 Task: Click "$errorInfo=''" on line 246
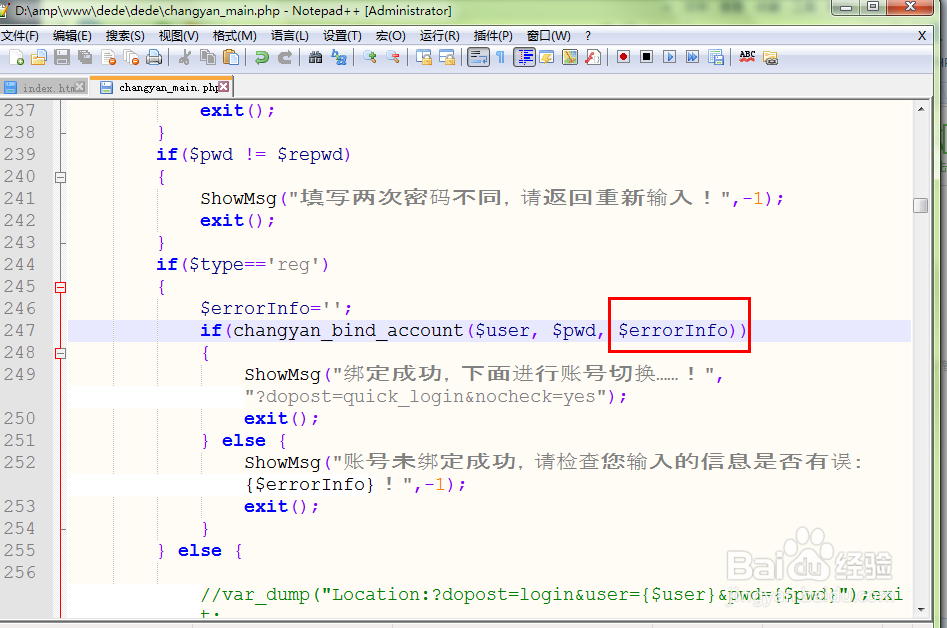click(271, 309)
